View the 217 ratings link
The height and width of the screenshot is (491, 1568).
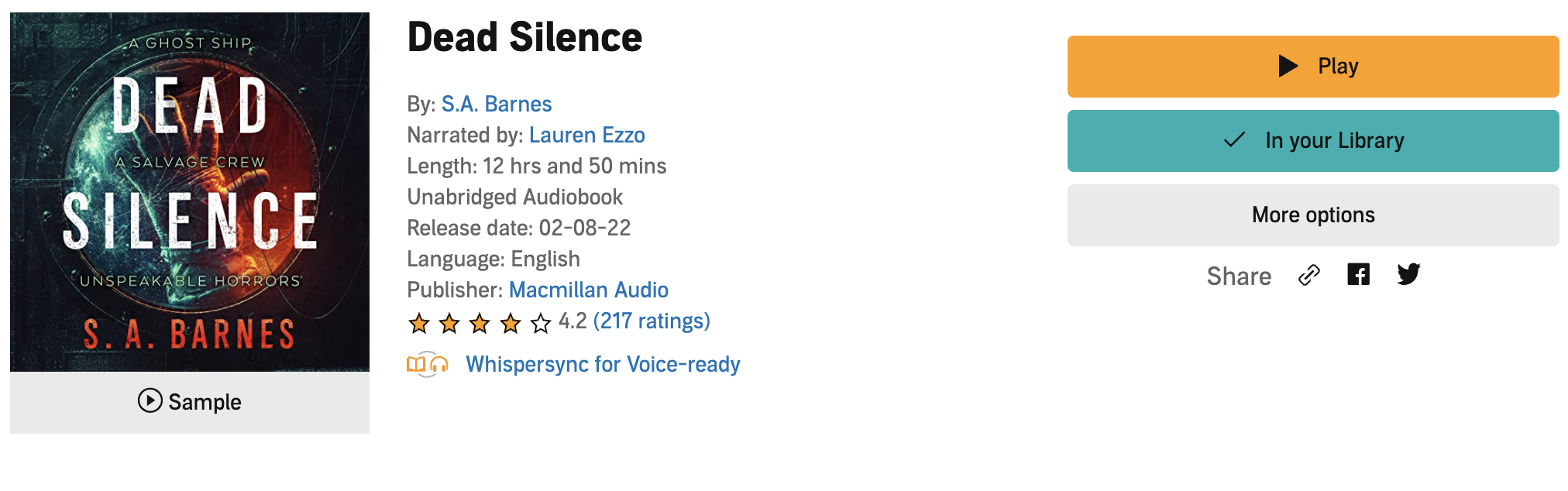[x=652, y=321]
